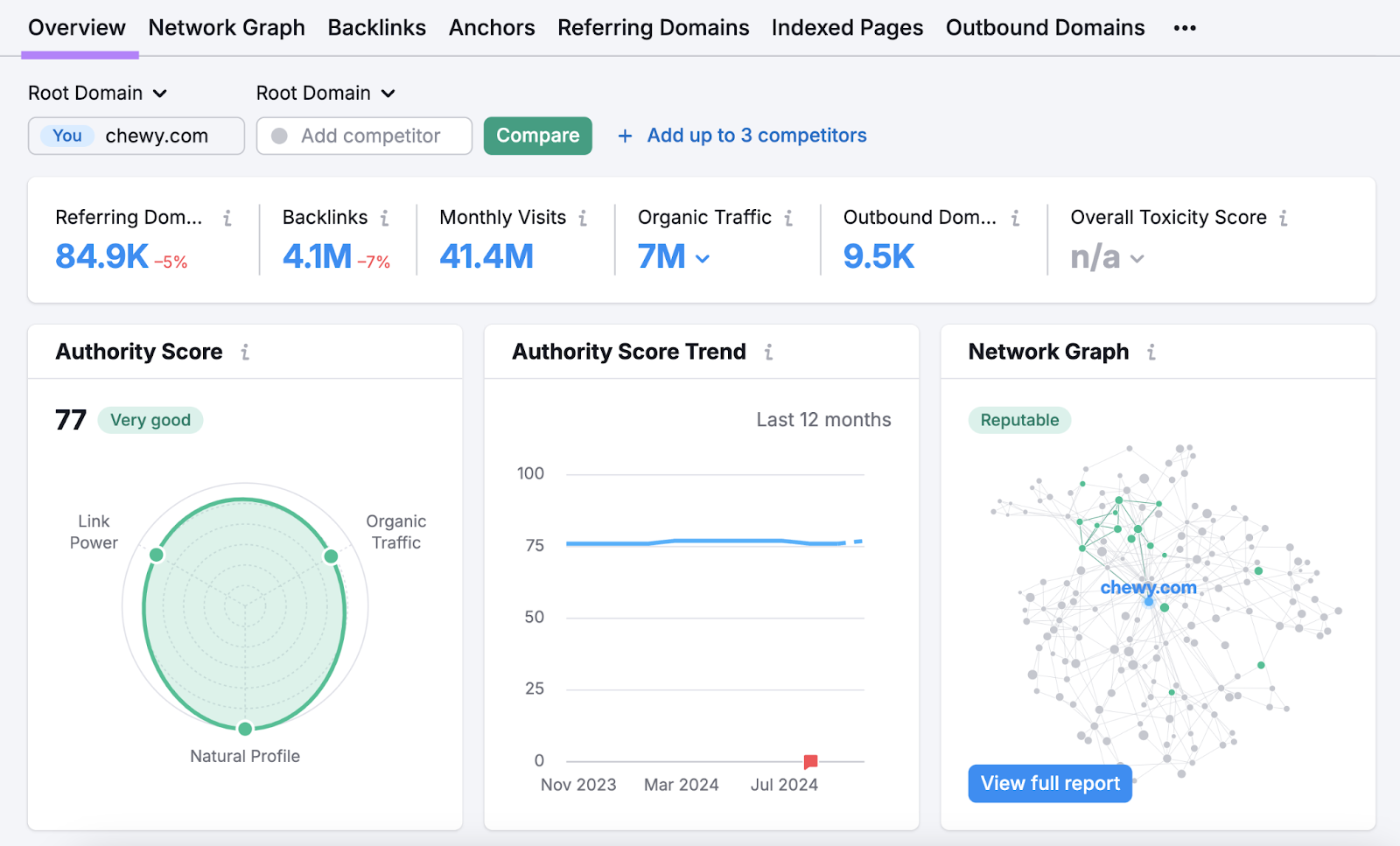Click the red marker near Jul 2024
The image size is (1400, 846).
click(x=810, y=761)
